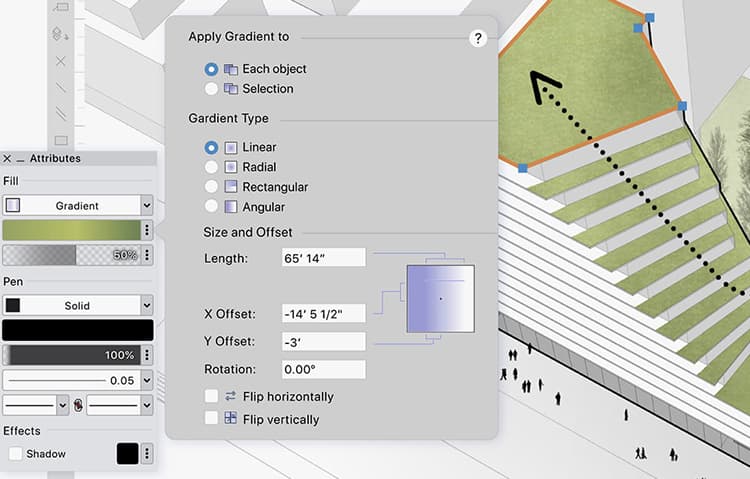Open fill opacity three-dot menu
The width and height of the screenshot is (750, 479).
pyautogui.click(x=147, y=255)
